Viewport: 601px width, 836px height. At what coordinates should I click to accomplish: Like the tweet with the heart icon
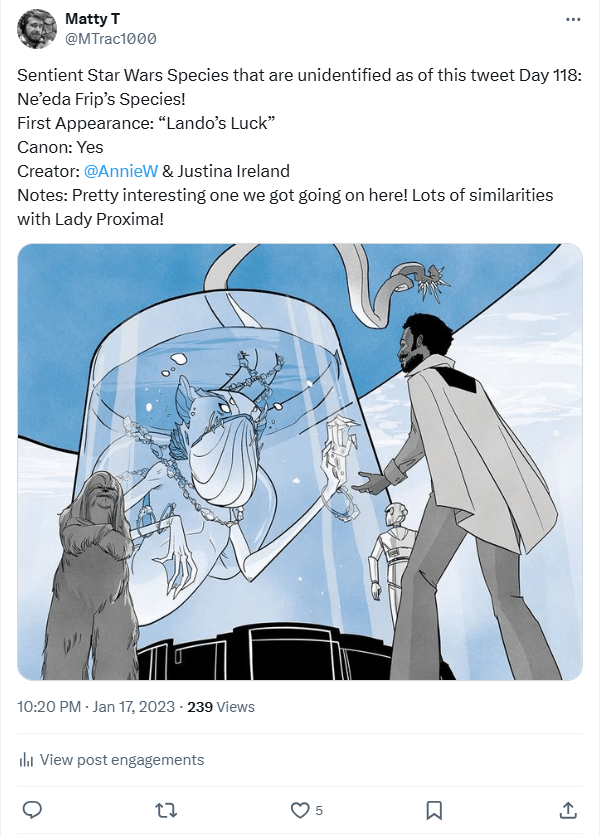tap(300, 810)
